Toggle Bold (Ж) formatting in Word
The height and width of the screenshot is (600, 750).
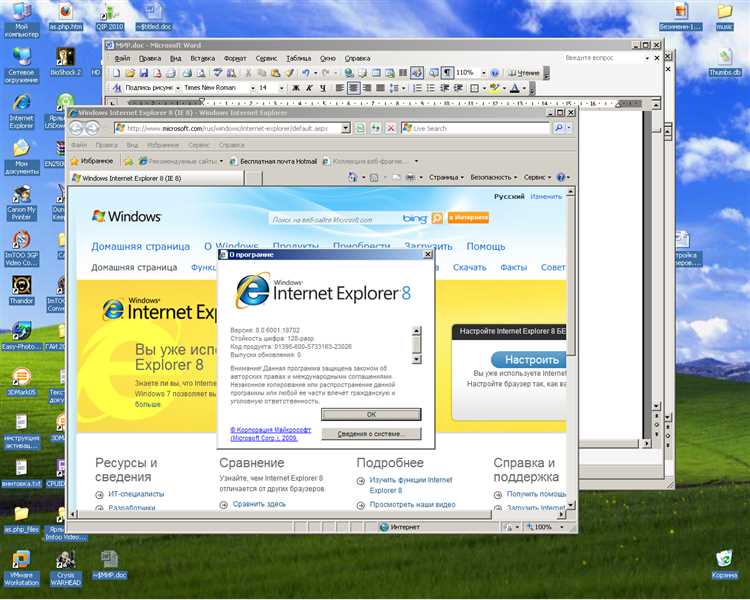(x=296, y=88)
